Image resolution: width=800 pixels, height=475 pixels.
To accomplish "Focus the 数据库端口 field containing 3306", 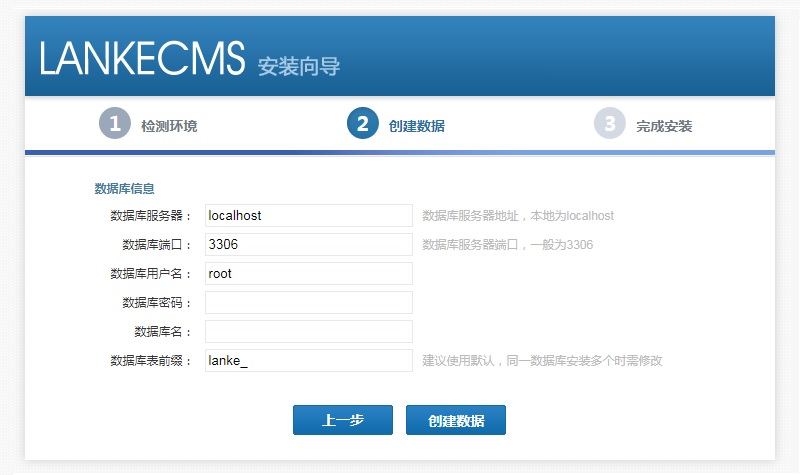I will coord(309,244).
